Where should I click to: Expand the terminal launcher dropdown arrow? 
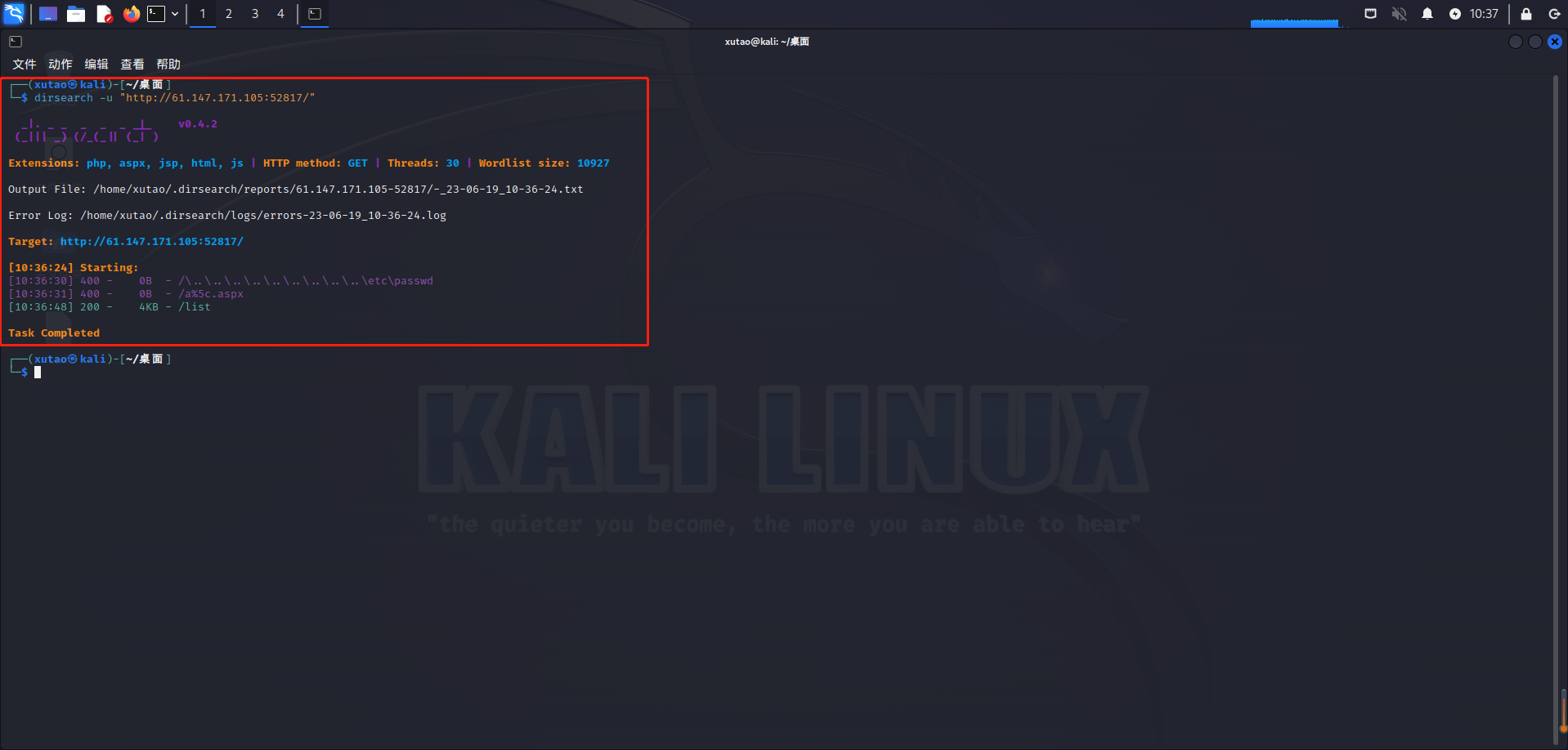point(175,14)
